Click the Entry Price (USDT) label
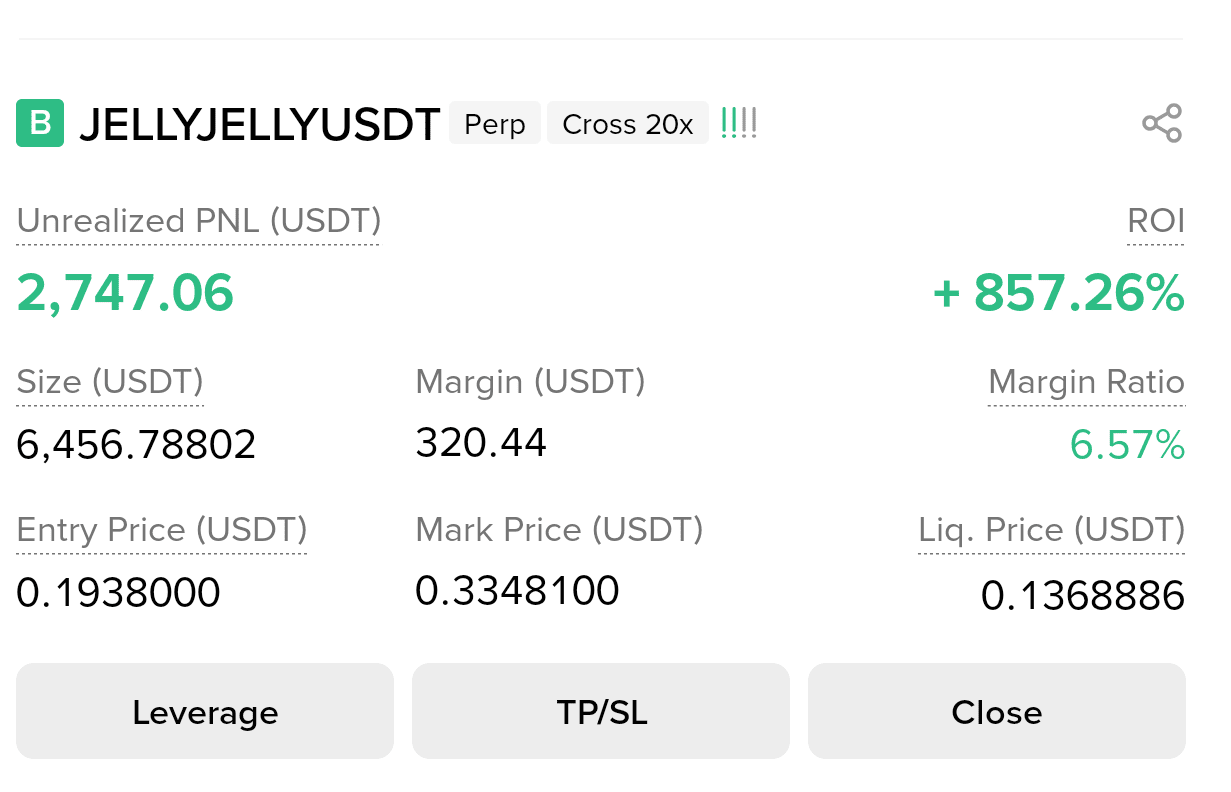1231x792 pixels. point(162,530)
